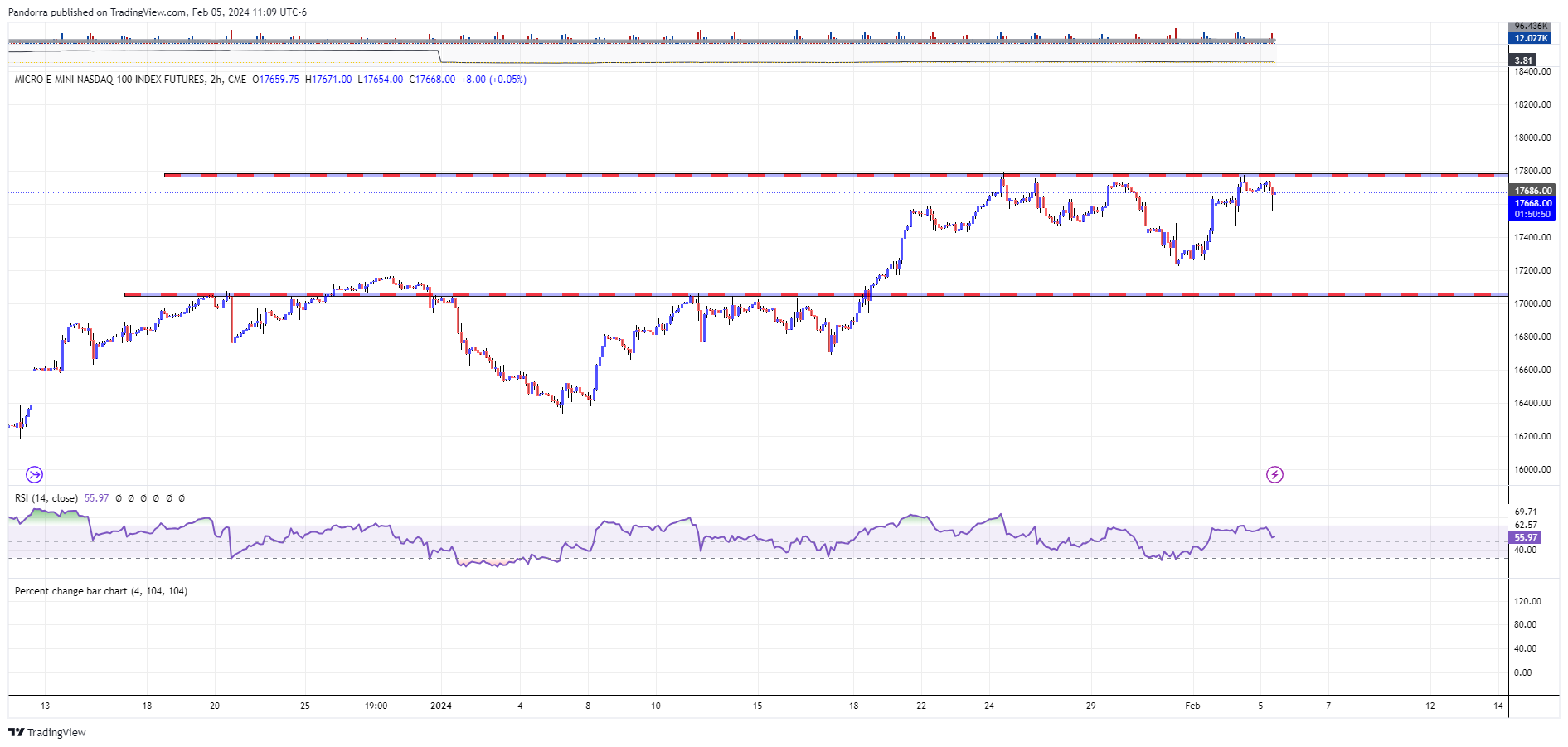Click the RSI (14, close) indicator label
The height and width of the screenshot is (747, 1568).
(x=46, y=498)
